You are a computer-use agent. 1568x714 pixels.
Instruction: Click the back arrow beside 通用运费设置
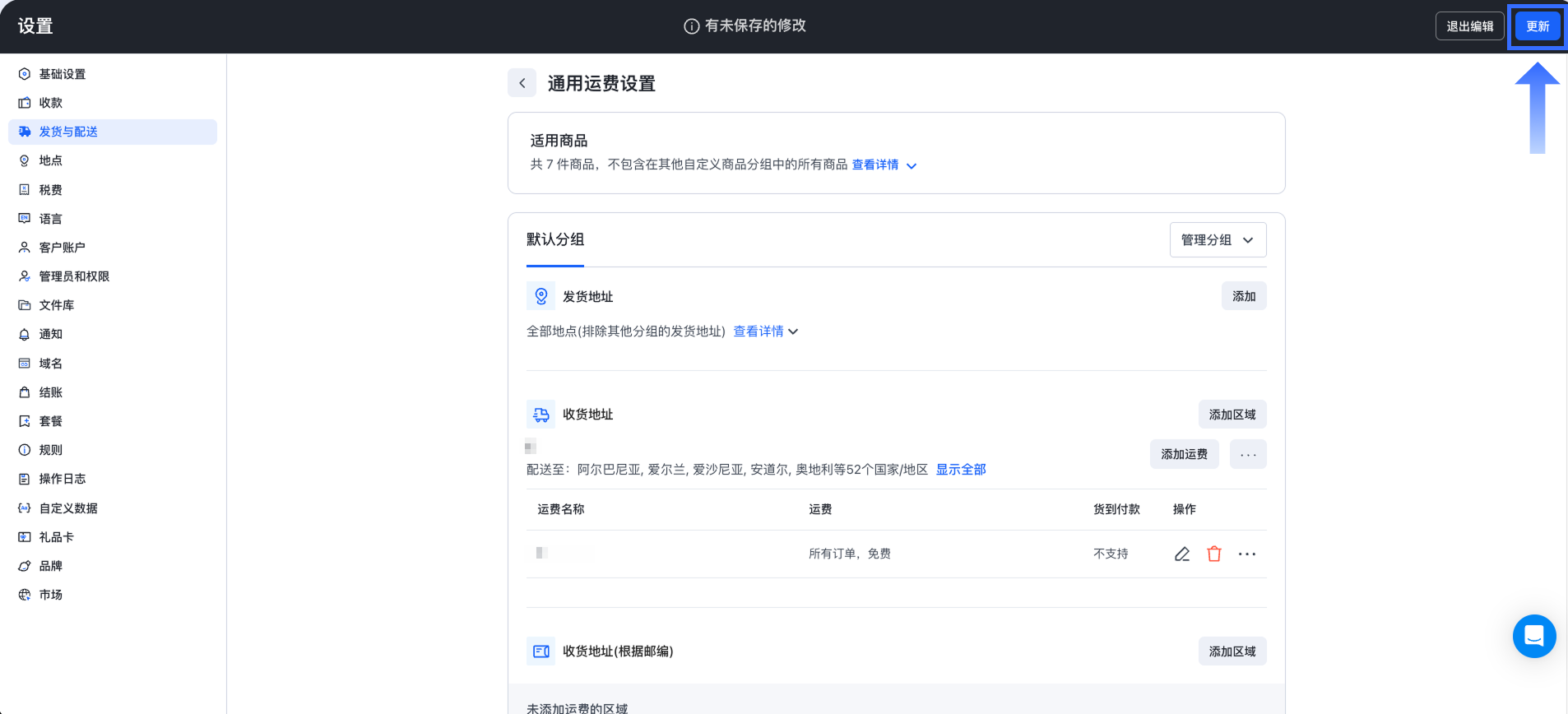522,83
